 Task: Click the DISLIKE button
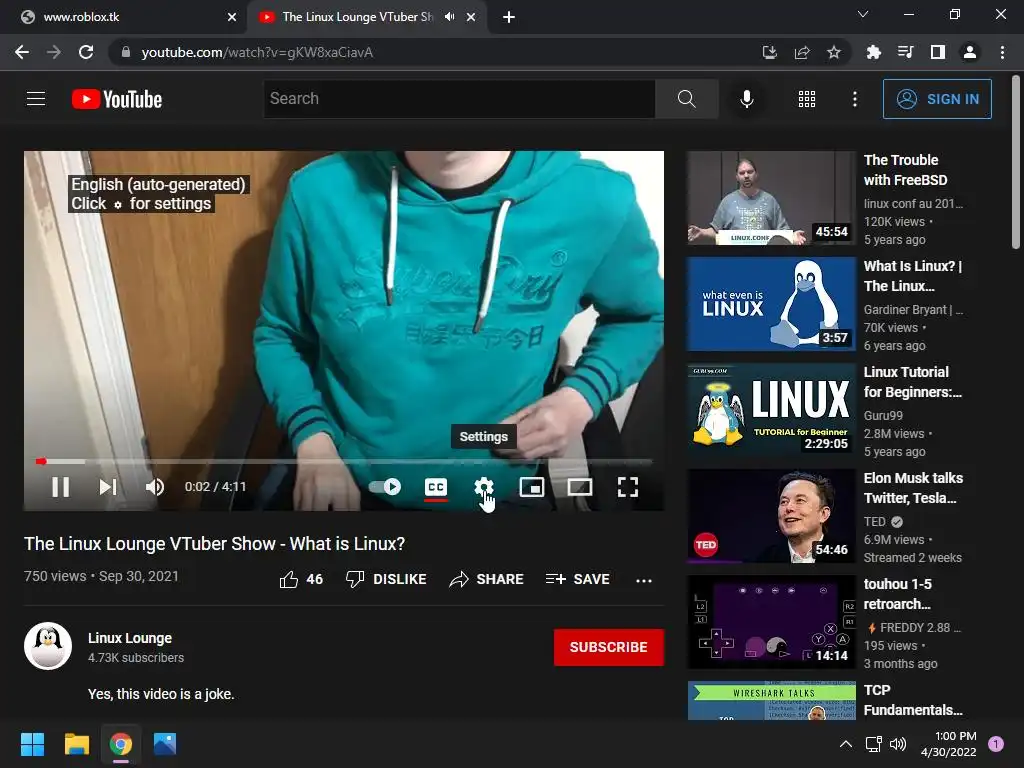tap(386, 579)
